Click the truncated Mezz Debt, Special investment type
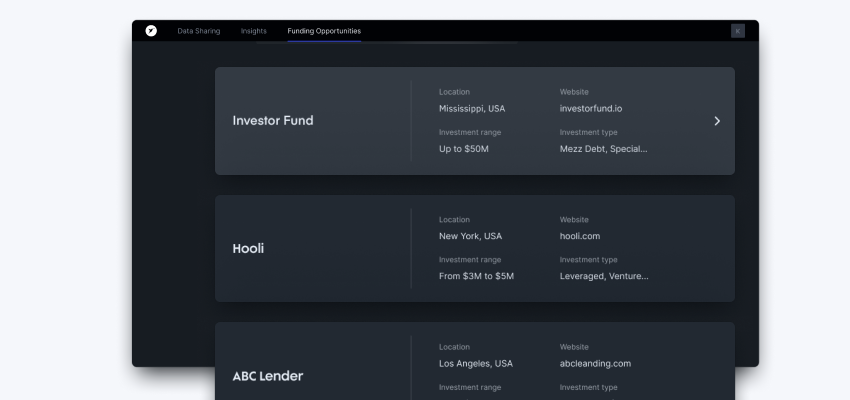The width and height of the screenshot is (850, 400). click(603, 149)
